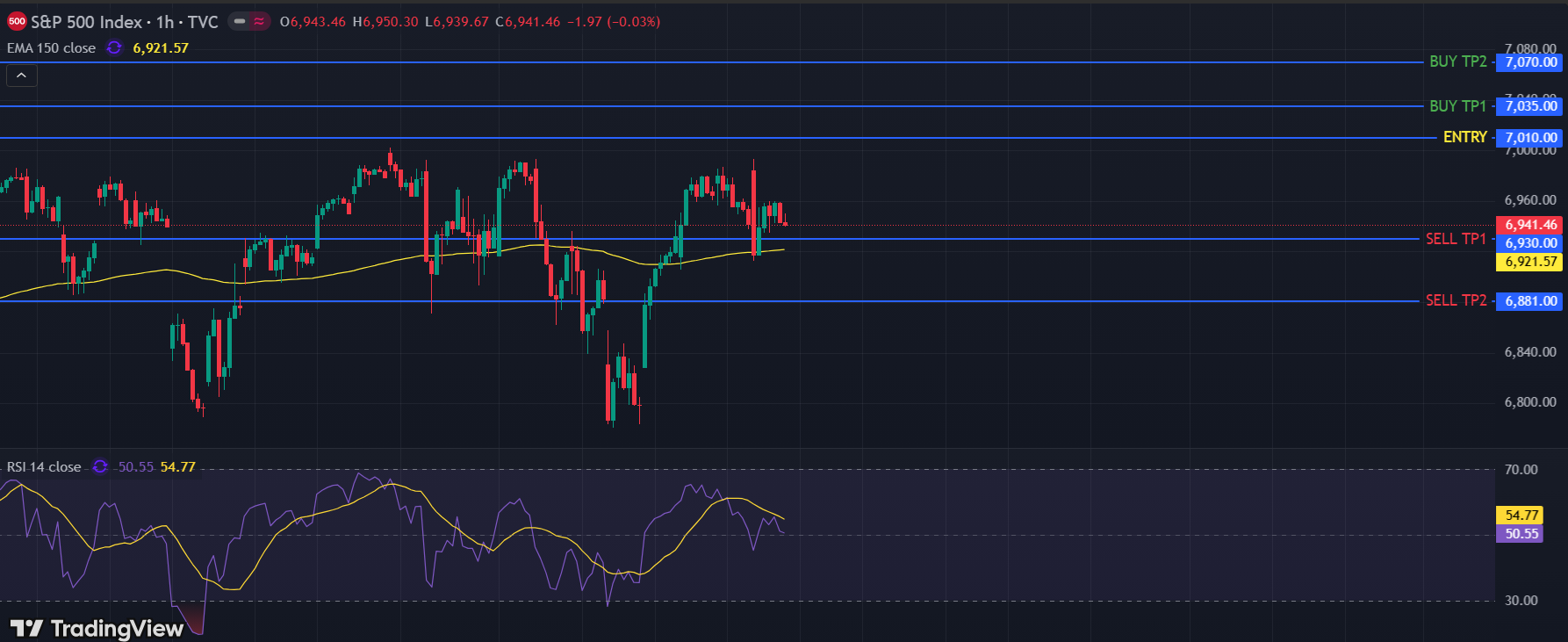Toggle the grey dash market-status pill
The height and width of the screenshot is (642, 1568).
[x=240, y=22]
